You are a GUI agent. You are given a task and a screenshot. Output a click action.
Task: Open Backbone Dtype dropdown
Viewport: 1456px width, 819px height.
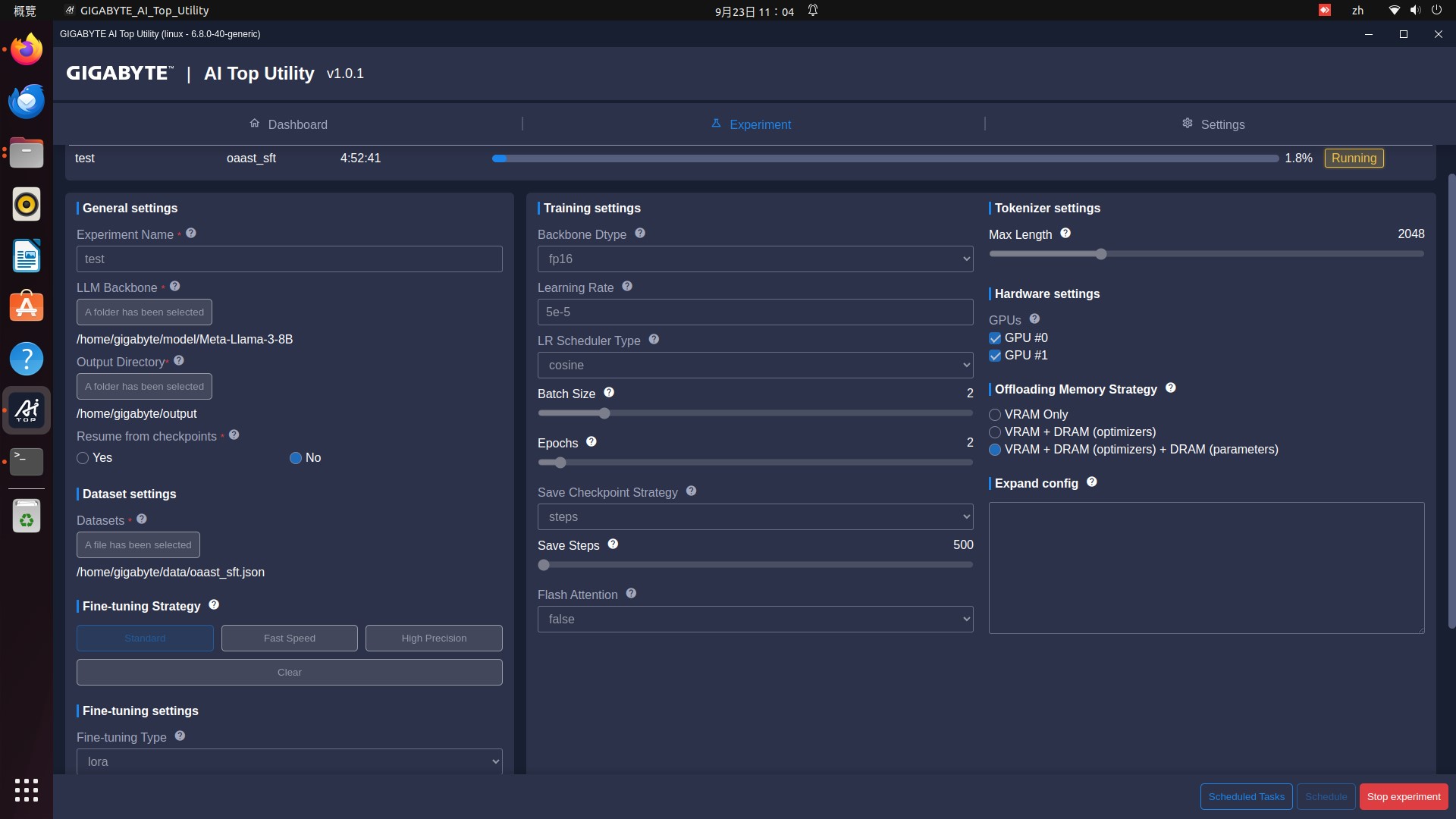click(754, 258)
